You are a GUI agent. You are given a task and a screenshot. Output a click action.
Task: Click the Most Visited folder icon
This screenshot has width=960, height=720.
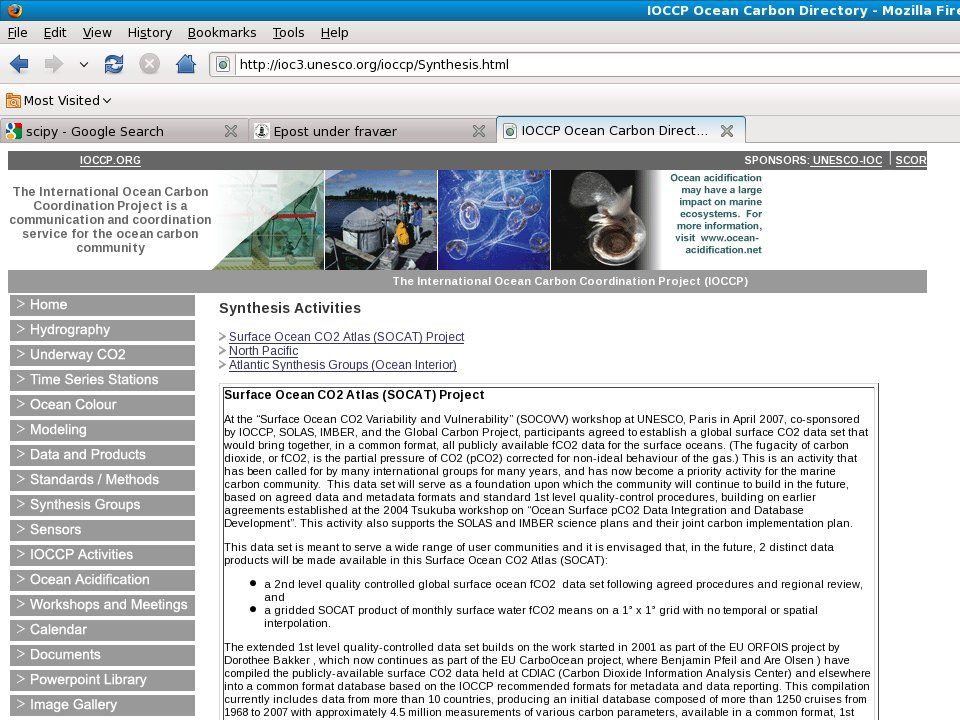tap(13, 100)
